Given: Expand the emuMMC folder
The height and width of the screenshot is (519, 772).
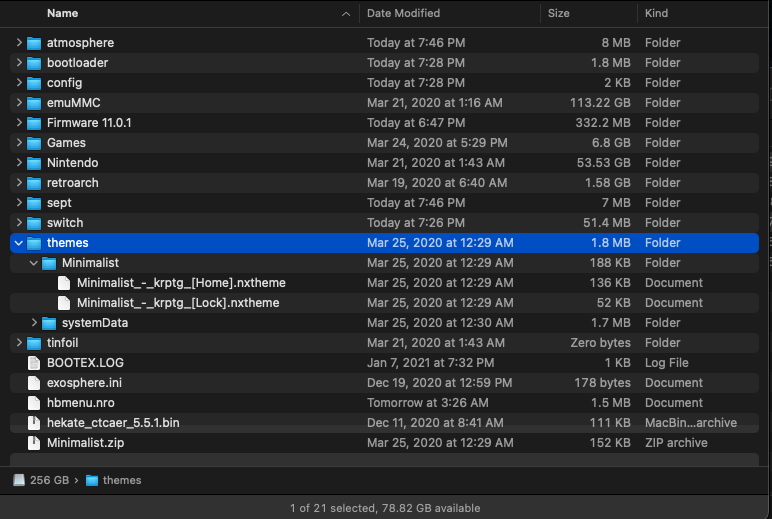Looking at the screenshot, I should 19,102.
